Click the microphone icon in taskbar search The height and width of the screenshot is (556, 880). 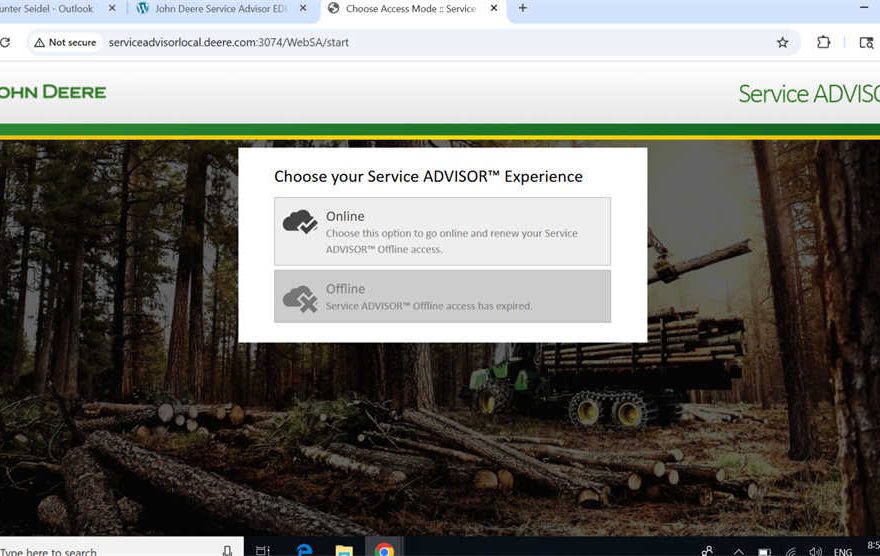(227, 551)
